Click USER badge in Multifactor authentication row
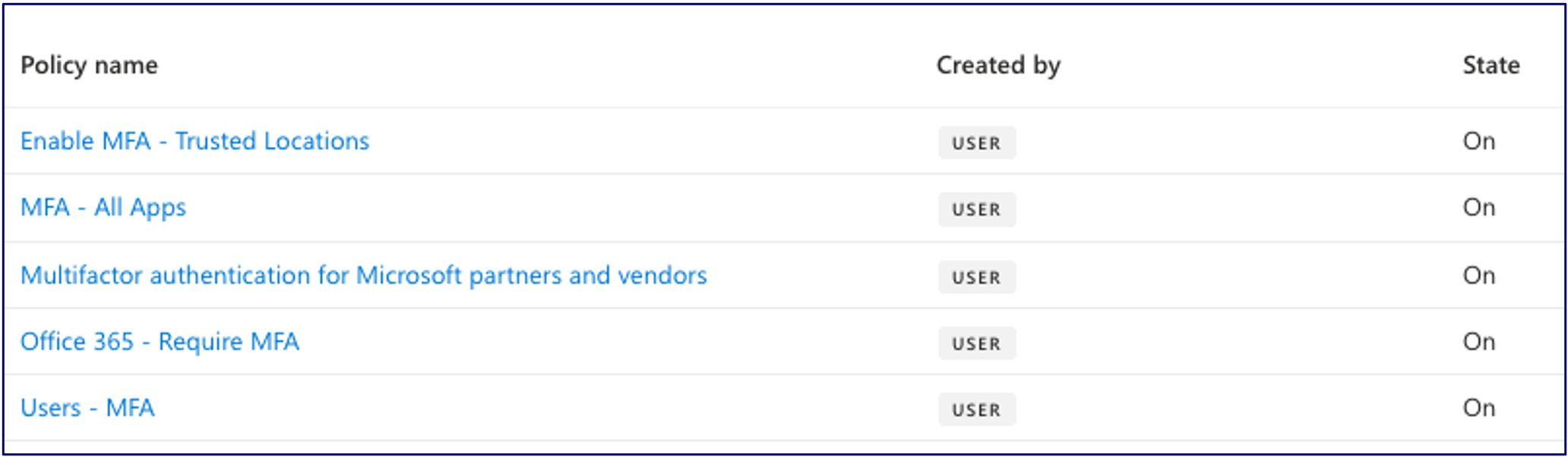The image size is (1568, 457). click(977, 277)
